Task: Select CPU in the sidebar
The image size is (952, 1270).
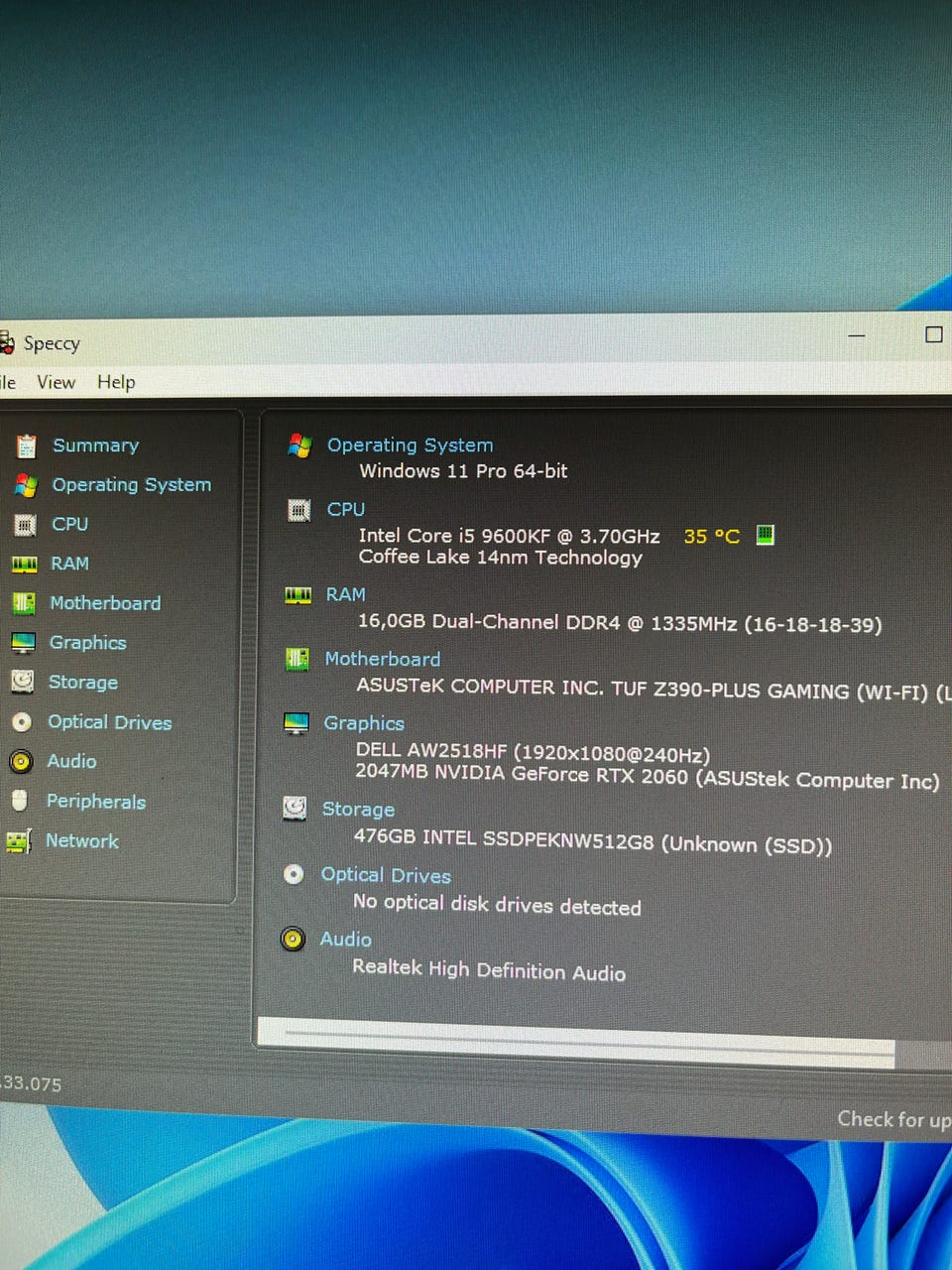Action: [x=69, y=524]
